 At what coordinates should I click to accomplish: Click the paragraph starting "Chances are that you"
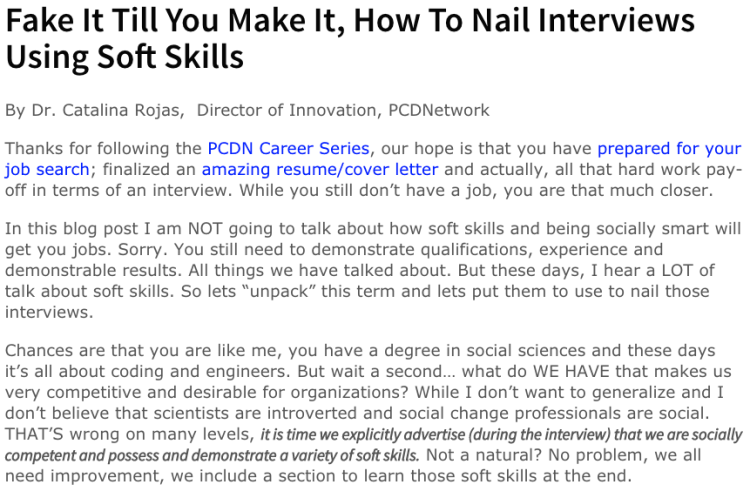click(370, 372)
